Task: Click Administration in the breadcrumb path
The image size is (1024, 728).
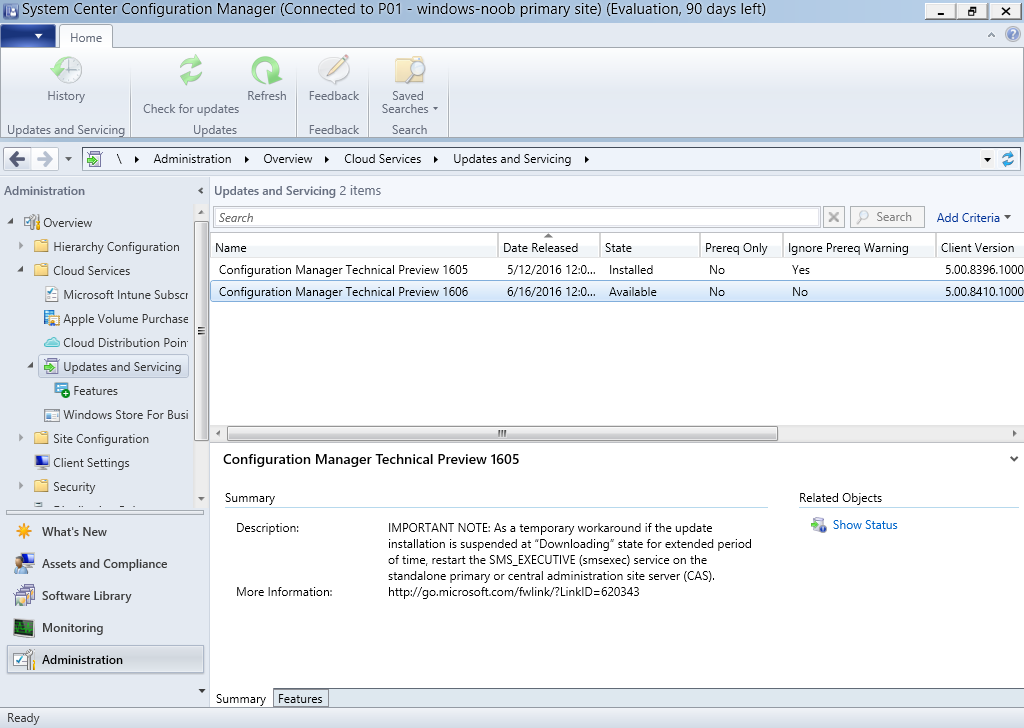Action: (192, 159)
